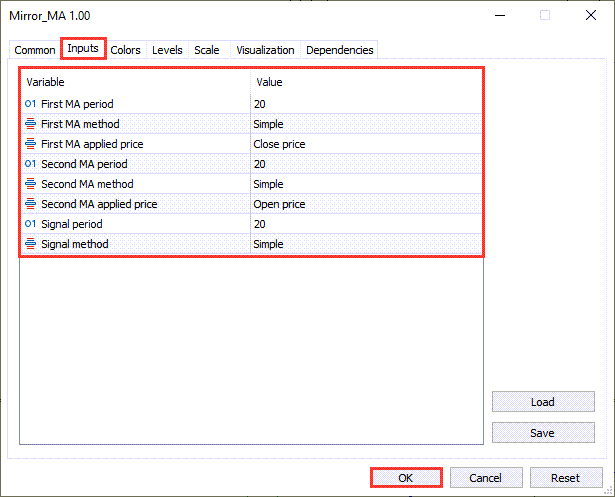Click the icon beside First MA applied price
Image resolution: width=615 pixels, height=497 pixels.
coord(30,144)
